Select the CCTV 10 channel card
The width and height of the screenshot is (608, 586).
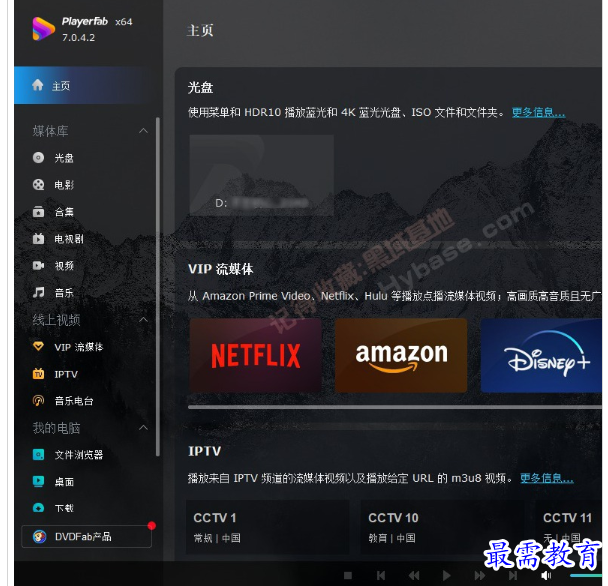pos(442,527)
